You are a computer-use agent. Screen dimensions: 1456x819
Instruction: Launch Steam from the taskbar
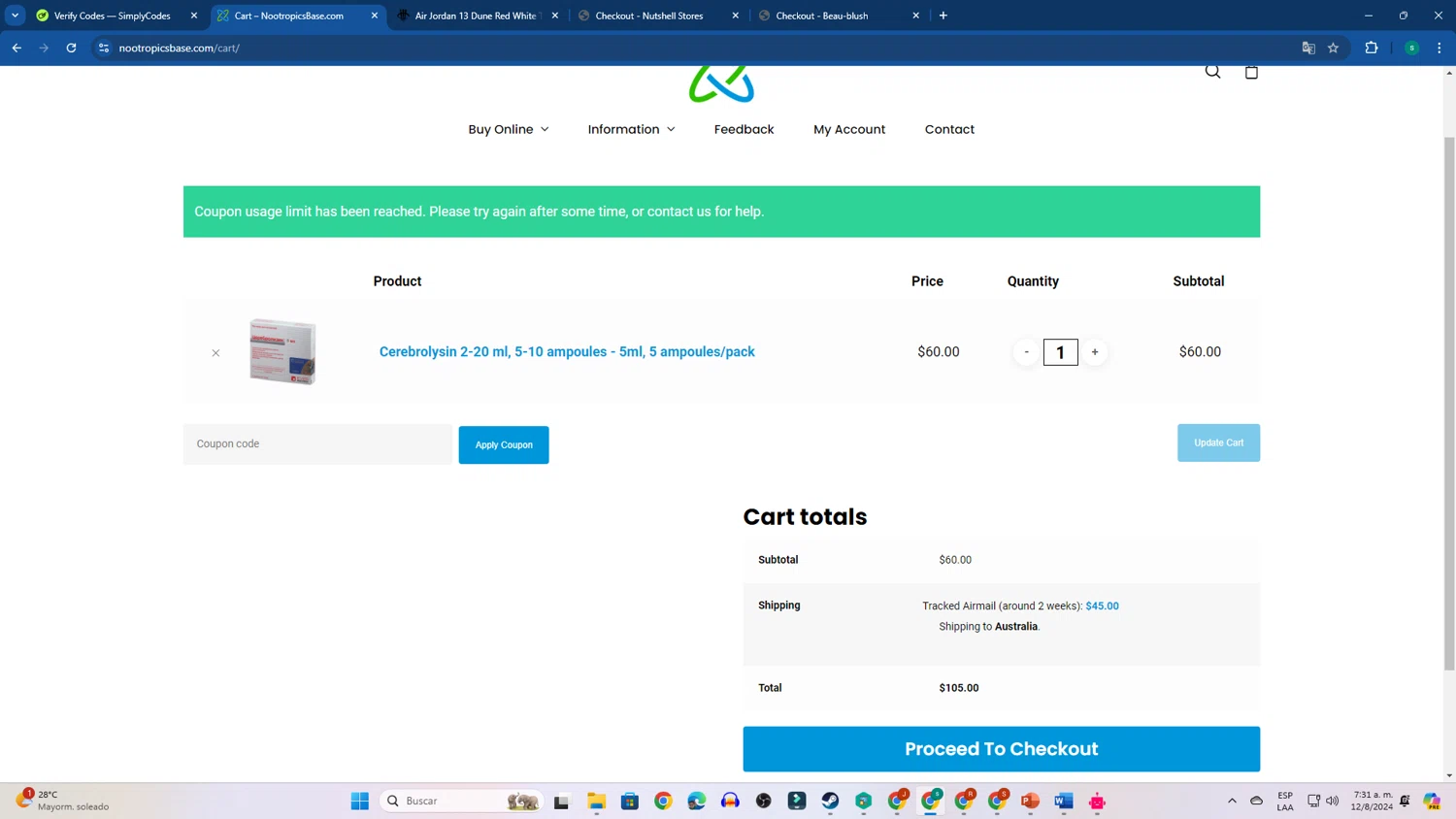coord(830,802)
